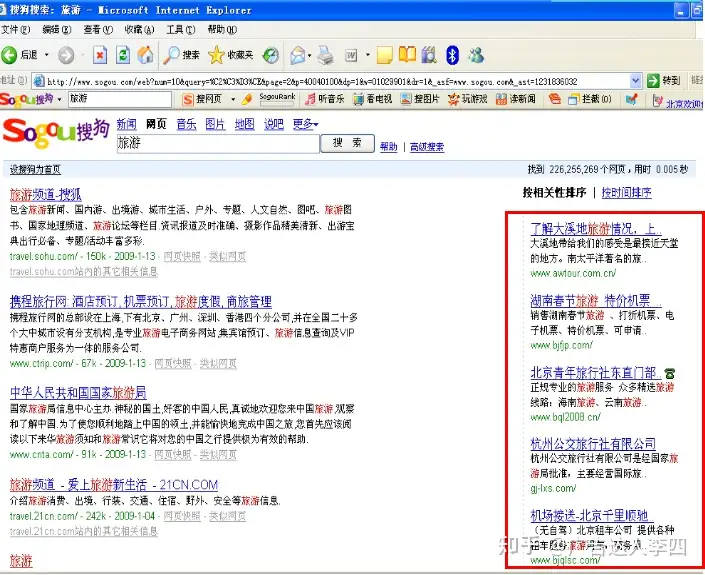Switch to the 说吧 search tab
The width and height of the screenshot is (705, 575).
click(x=274, y=124)
